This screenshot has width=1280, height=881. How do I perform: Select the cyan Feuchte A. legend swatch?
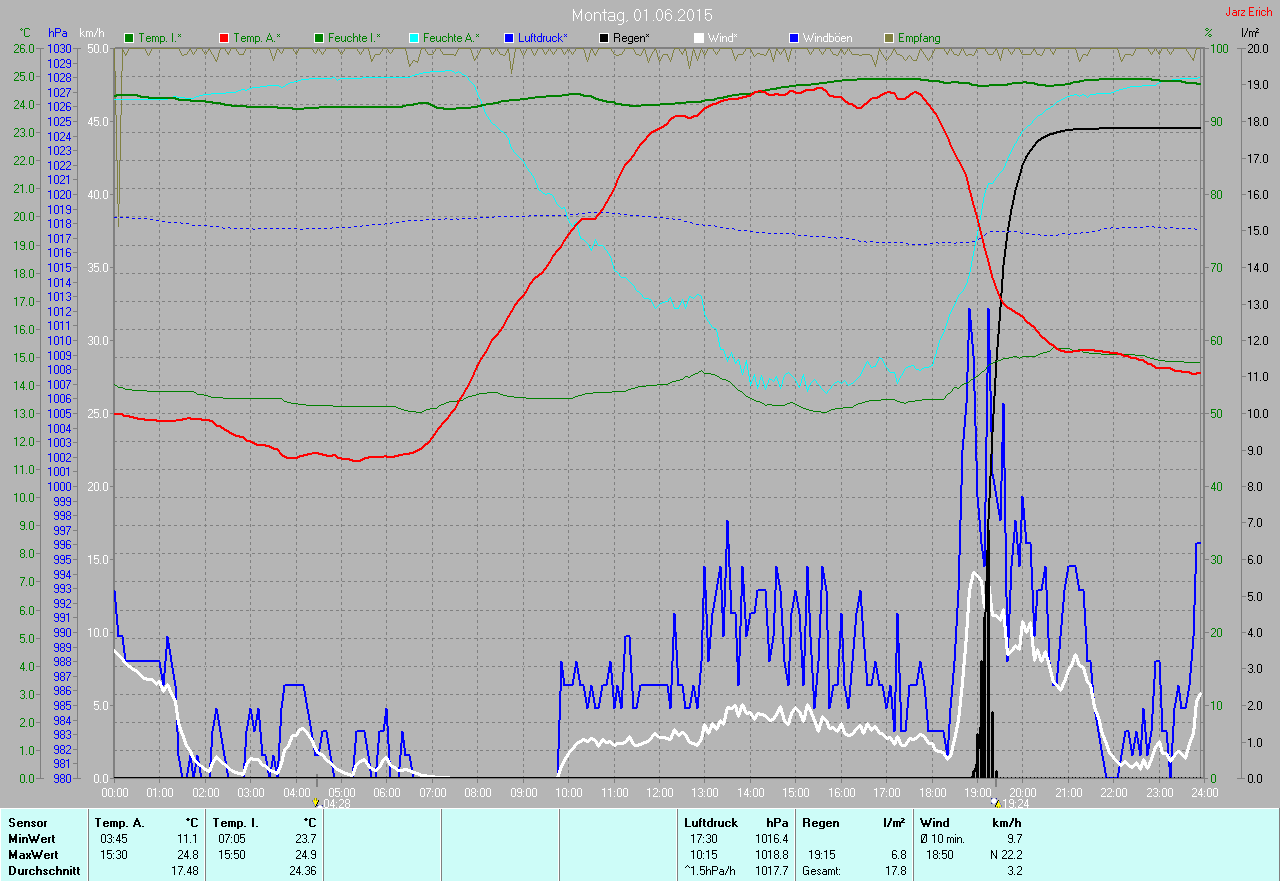(x=414, y=38)
